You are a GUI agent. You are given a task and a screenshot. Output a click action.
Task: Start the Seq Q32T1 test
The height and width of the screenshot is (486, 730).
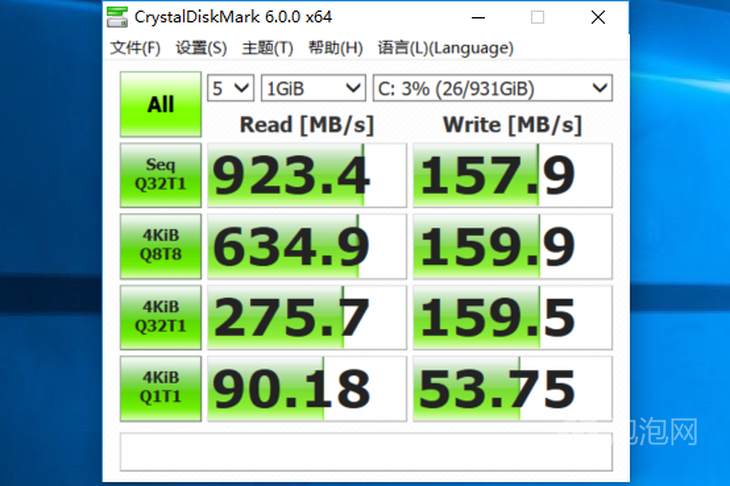tap(161, 175)
